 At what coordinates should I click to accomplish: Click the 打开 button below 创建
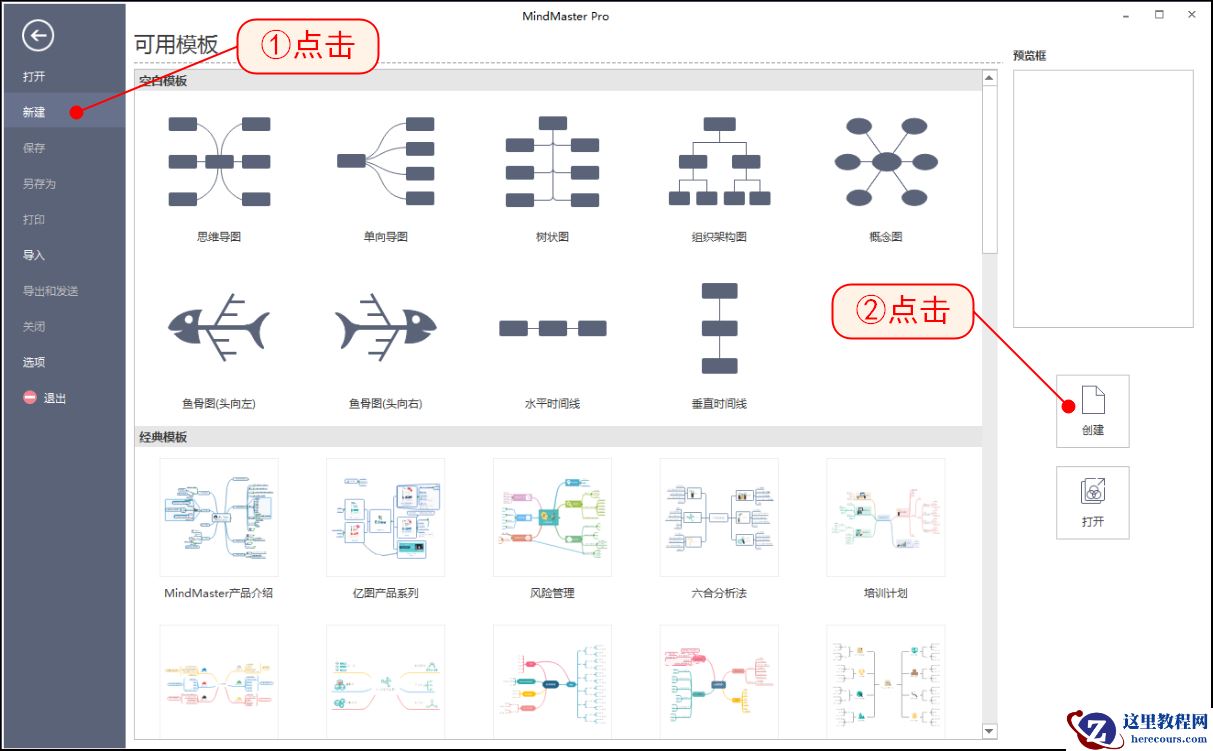(1092, 502)
